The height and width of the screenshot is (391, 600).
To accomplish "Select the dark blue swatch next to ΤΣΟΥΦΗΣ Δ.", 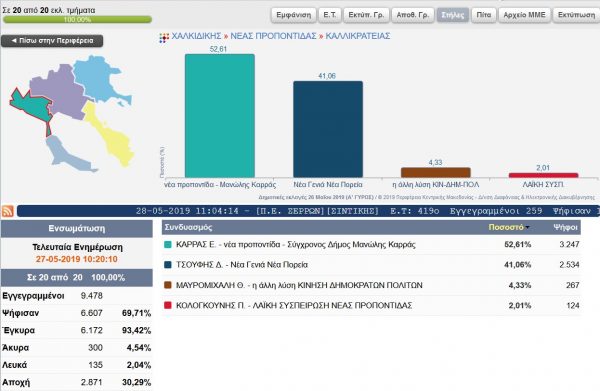I will pyautogui.click(x=168, y=265).
